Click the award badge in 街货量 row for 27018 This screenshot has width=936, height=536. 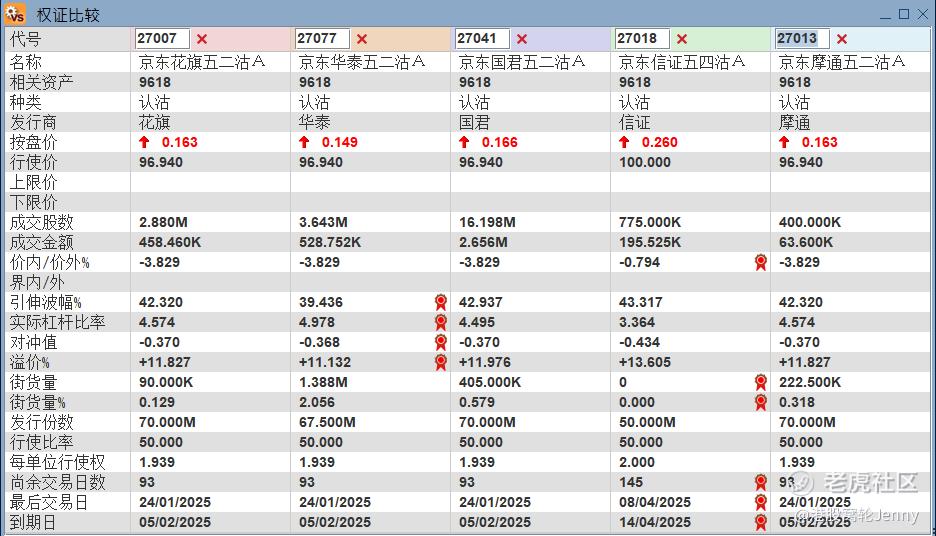click(760, 382)
